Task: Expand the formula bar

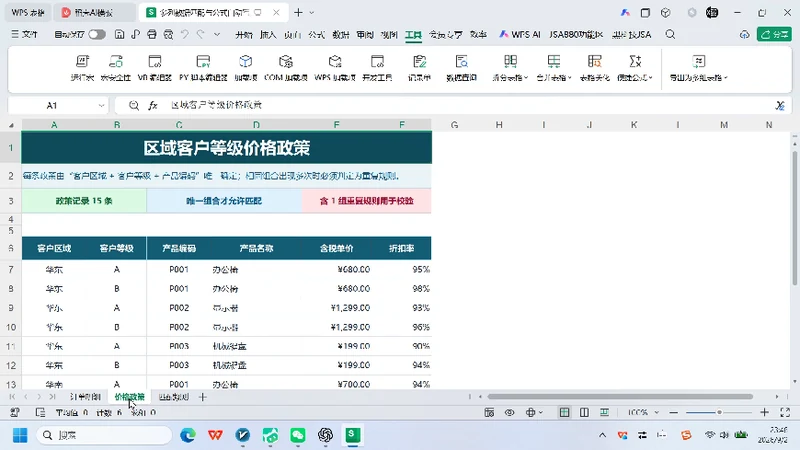Action: 780,105
